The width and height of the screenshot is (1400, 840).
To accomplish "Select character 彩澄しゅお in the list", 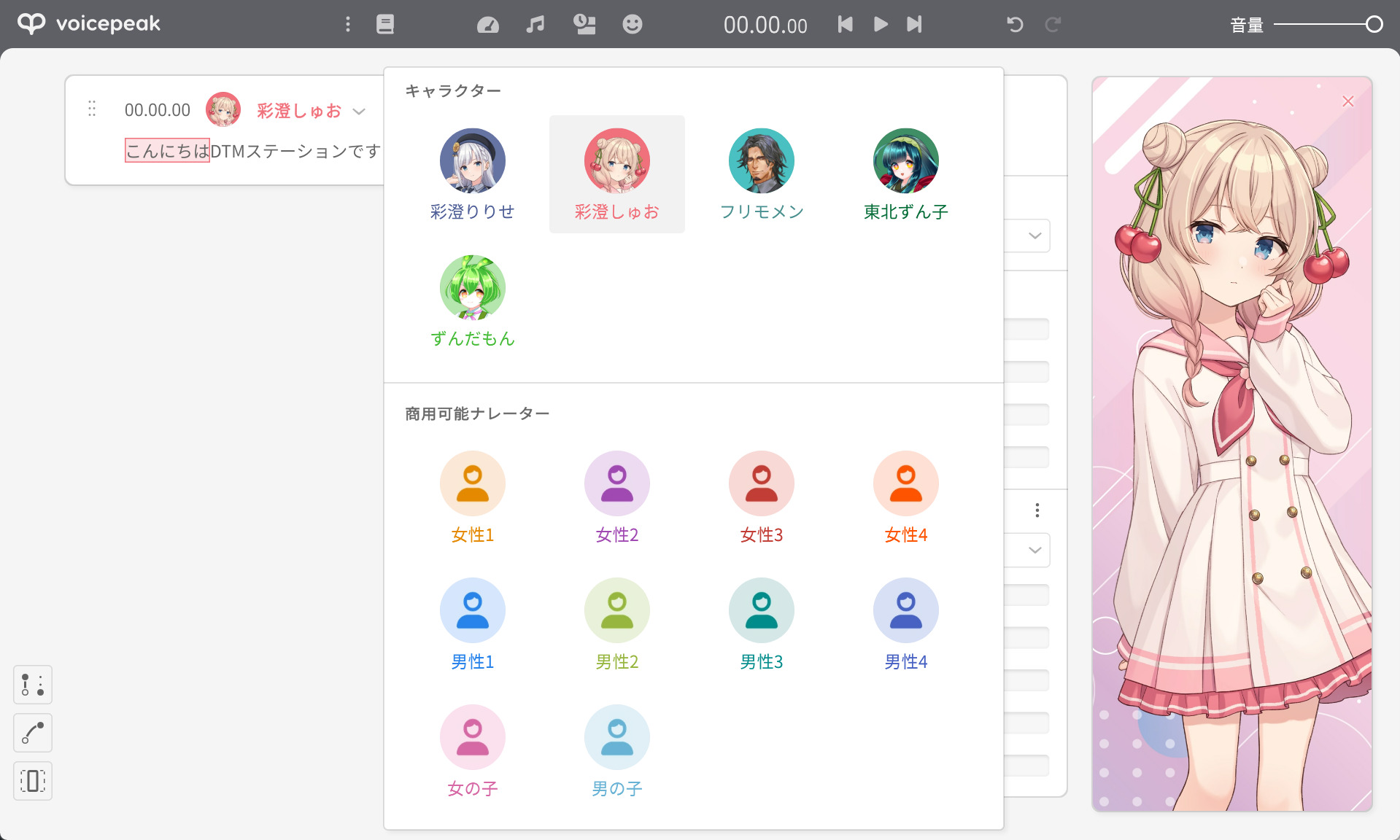I will (x=617, y=174).
